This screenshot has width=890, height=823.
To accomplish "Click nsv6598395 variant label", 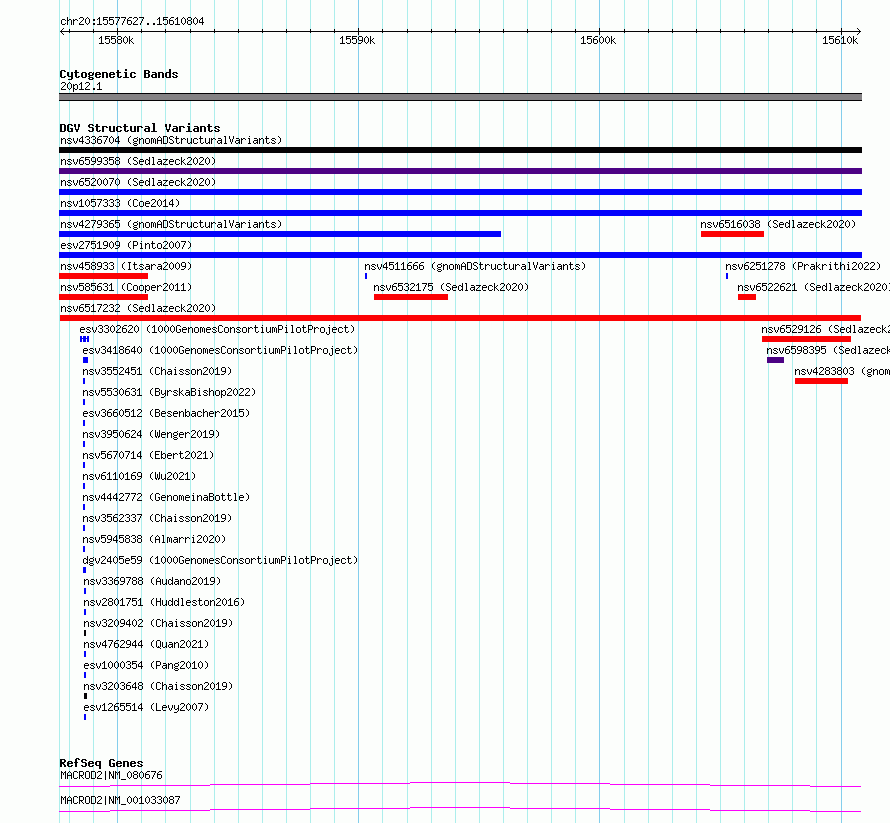I will pyautogui.click(x=828, y=350).
